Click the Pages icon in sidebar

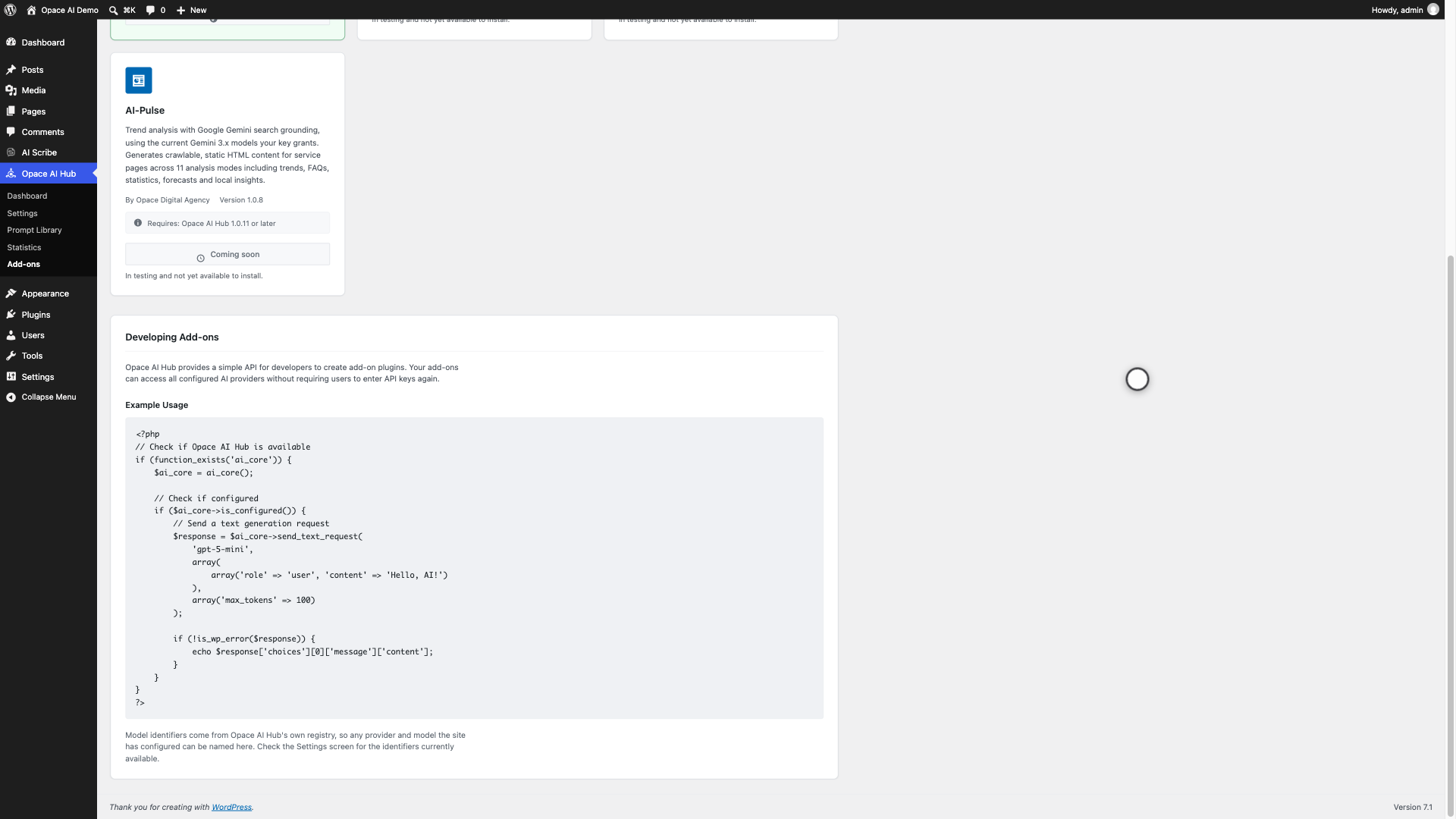(11, 111)
